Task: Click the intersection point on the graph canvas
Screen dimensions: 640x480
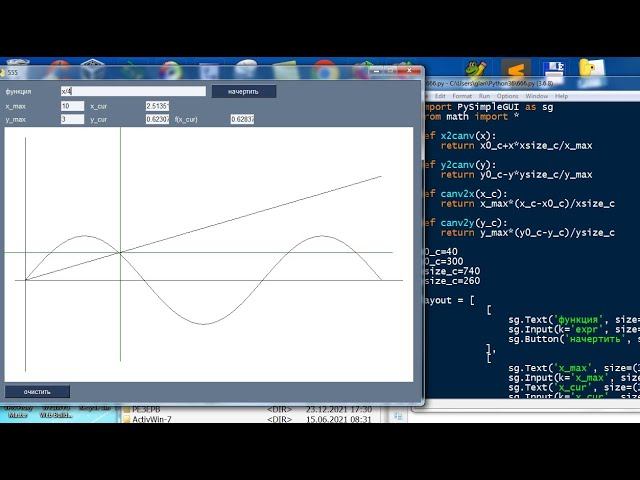Action: point(120,253)
